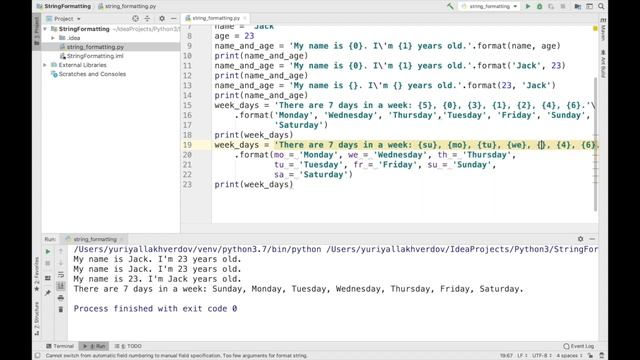Toggle the Project side tool window tab
The image size is (640, 360).
click(x=36, y=31)
